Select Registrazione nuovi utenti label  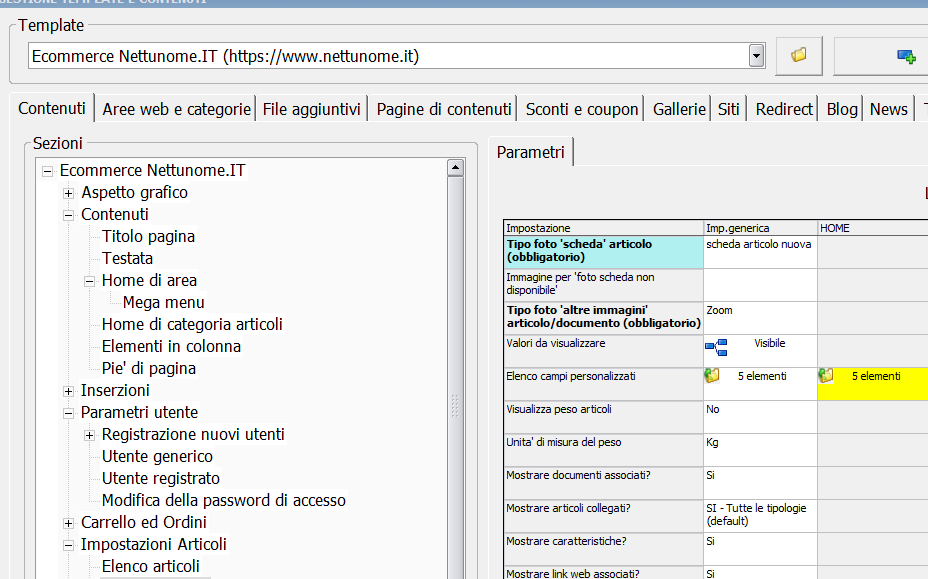pyautogui.click(x=193, y=435)
